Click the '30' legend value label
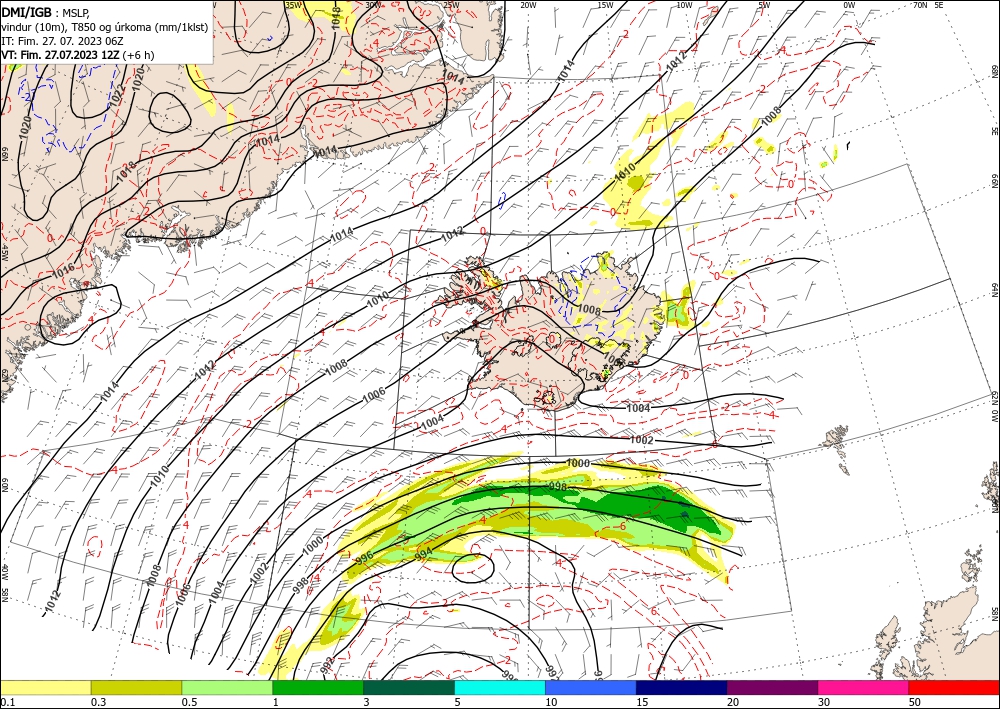Viewport: 1000px width, 709px height. (x=824, y=702)
